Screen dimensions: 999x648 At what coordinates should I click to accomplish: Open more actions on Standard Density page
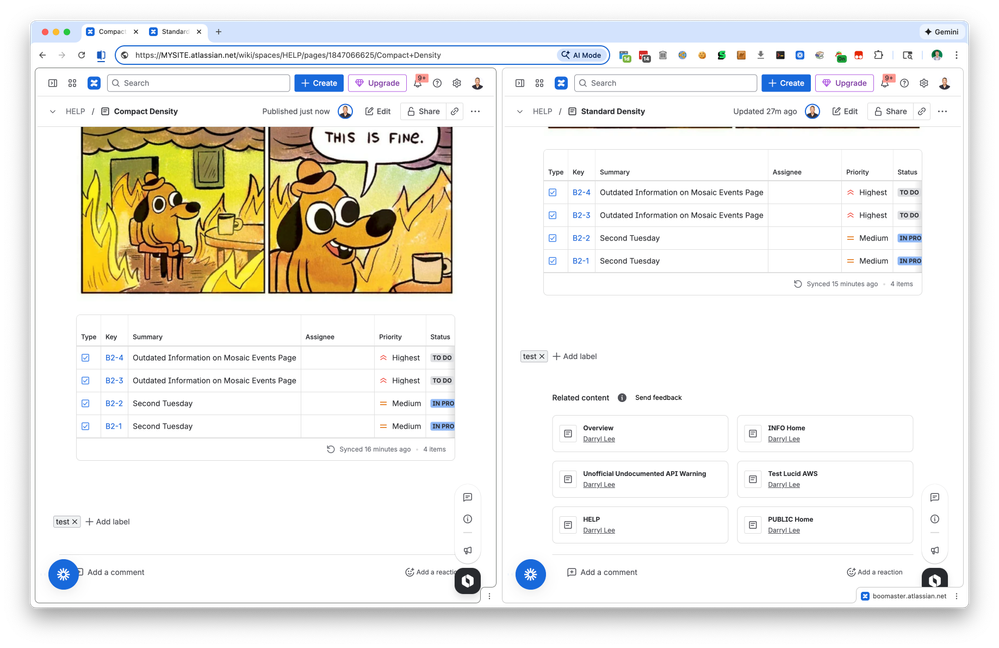(x=942, y=111)
